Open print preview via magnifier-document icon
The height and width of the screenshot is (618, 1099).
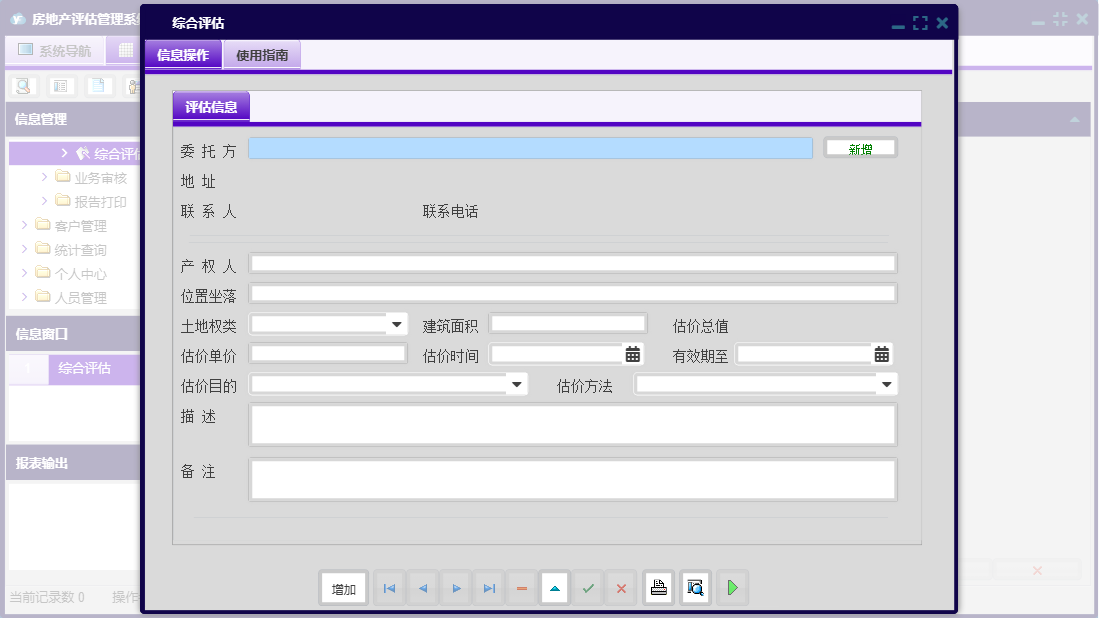[x=695, y=588]
